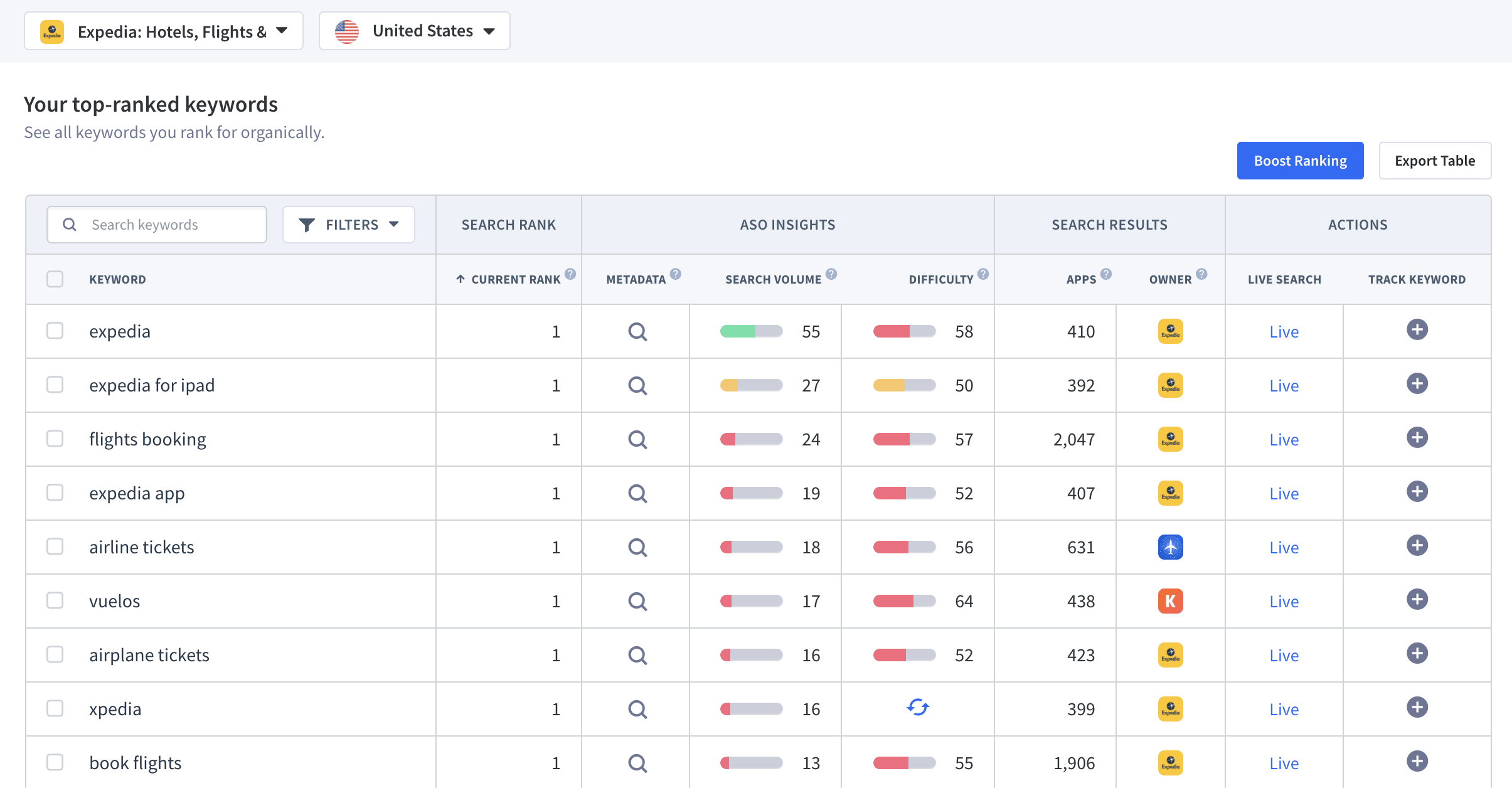This screenshot has height=788, width=1512.
Task: Sort by Apps column header
Action: click(1082, 279)
